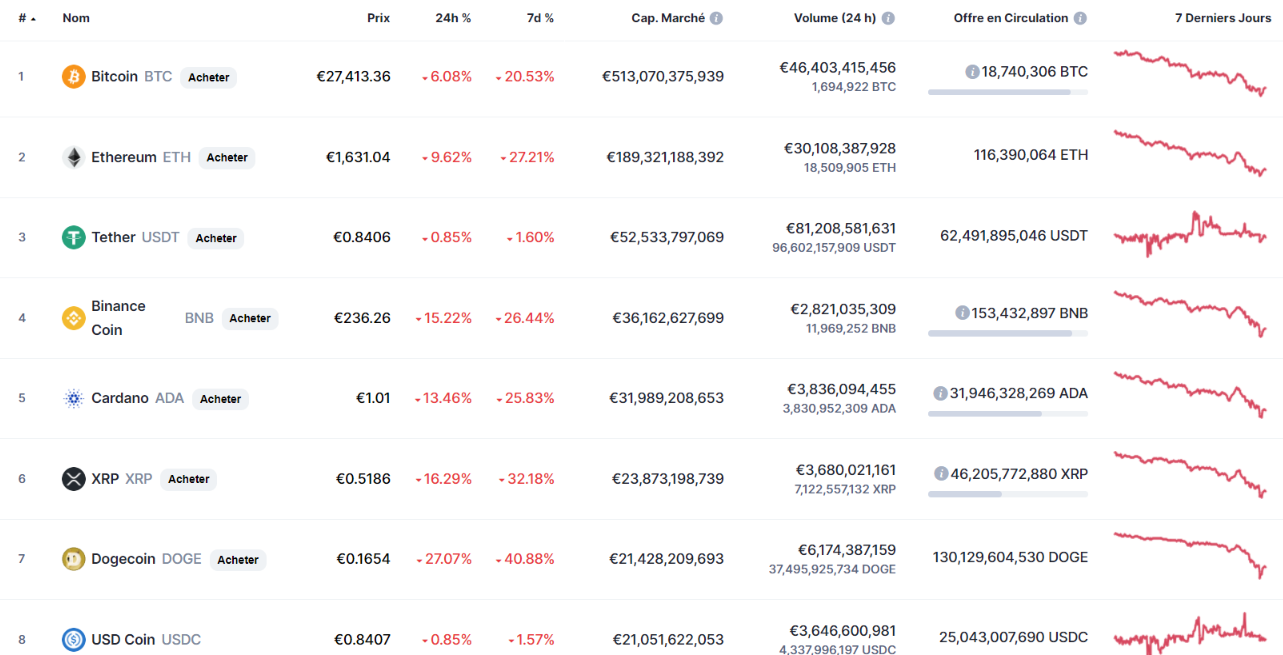Click info icon beside Bitcoin circulating supply
The image size is (1283, 655).
click(x=972, y=72)
